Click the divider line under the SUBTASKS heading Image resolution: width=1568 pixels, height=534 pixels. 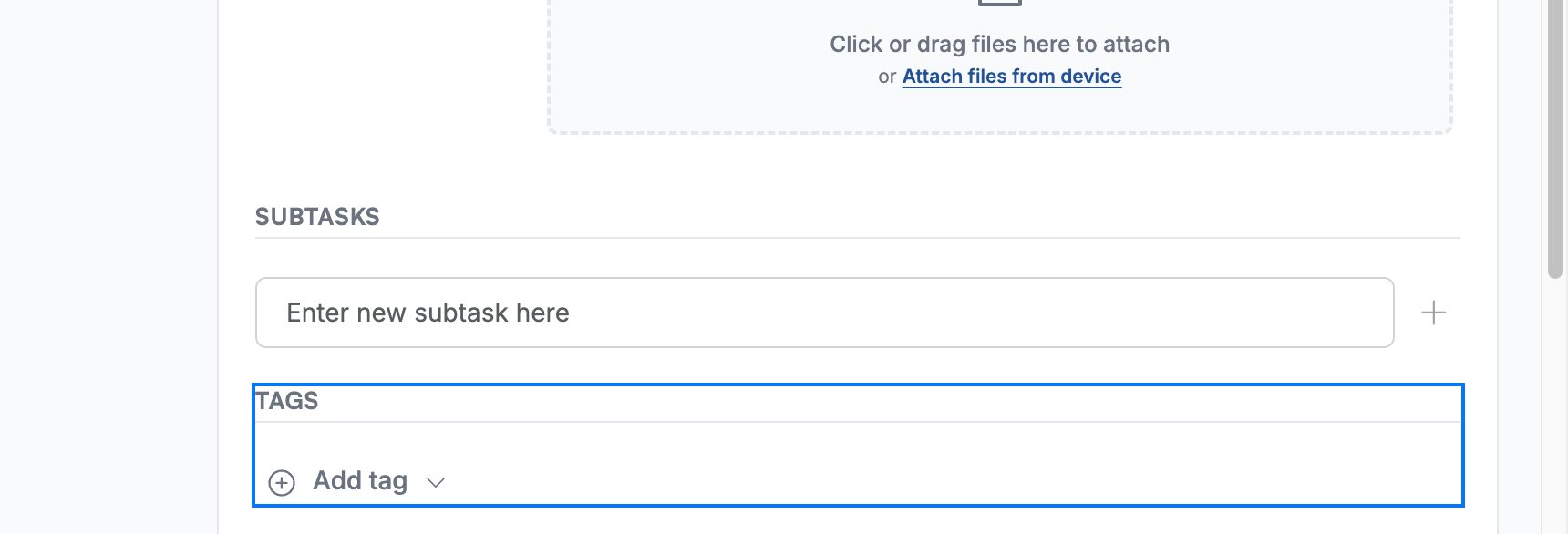(x=858, y=238)
